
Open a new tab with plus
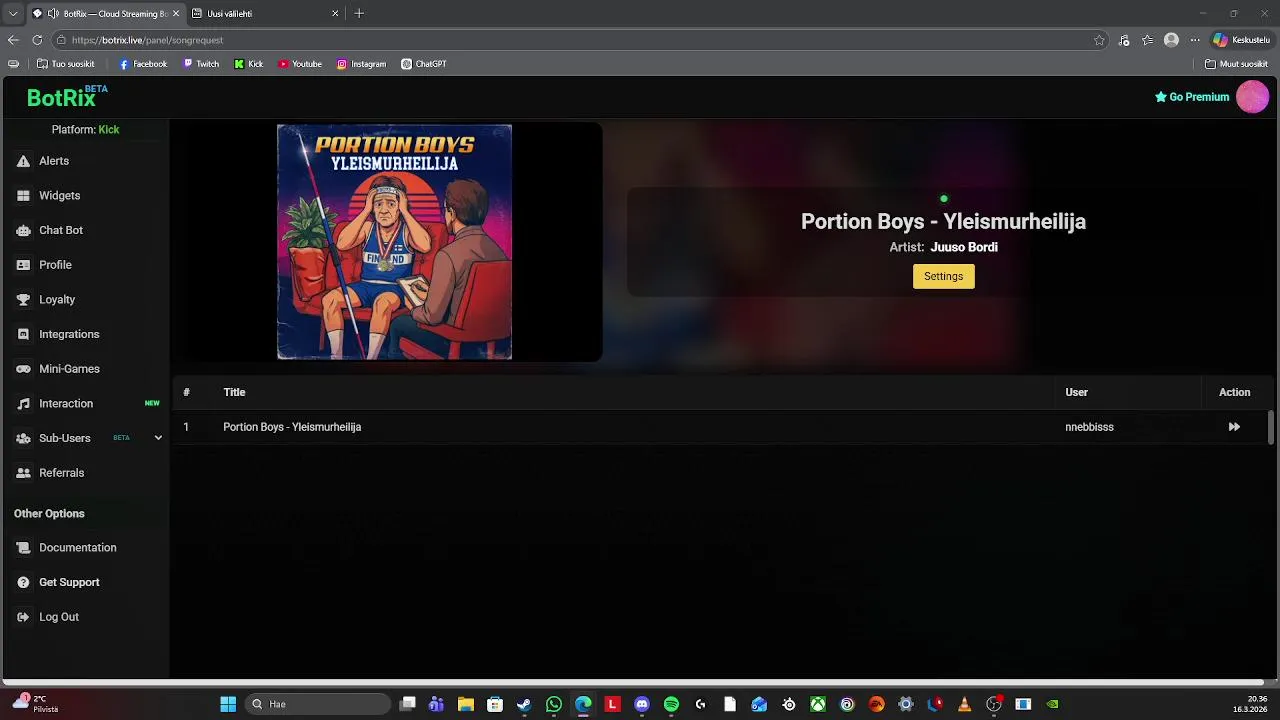359,14
